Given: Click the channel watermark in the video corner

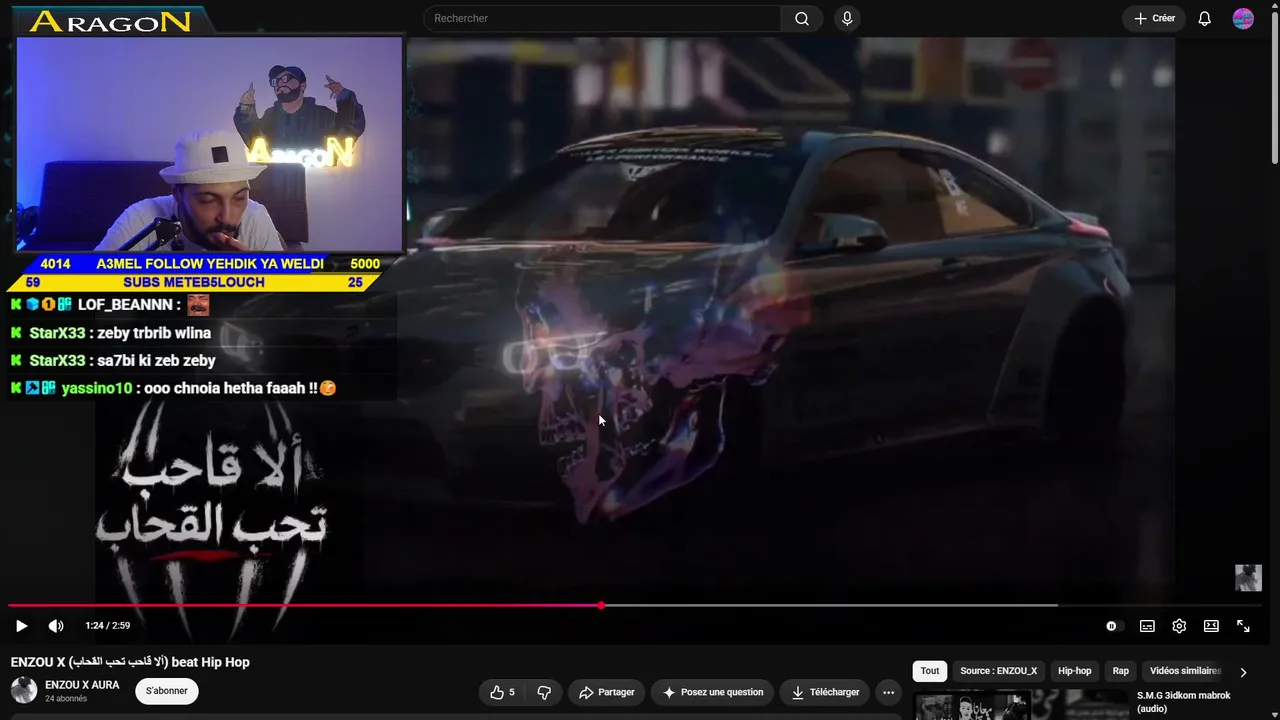Looking at the screenshot, I should point(1248,578).
